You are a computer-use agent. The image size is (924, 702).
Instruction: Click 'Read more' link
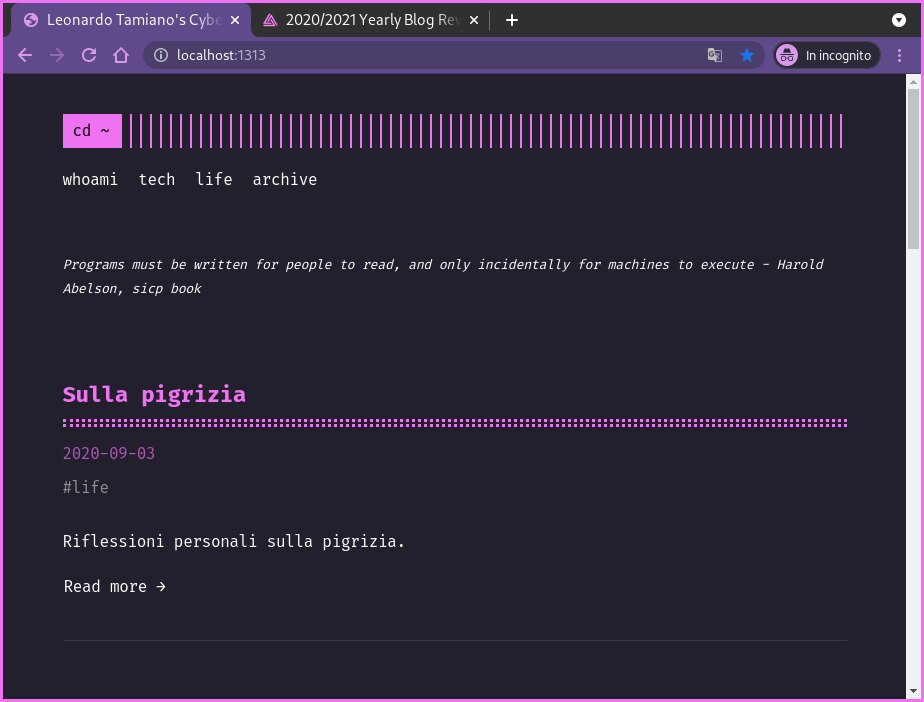pos(115,586)
